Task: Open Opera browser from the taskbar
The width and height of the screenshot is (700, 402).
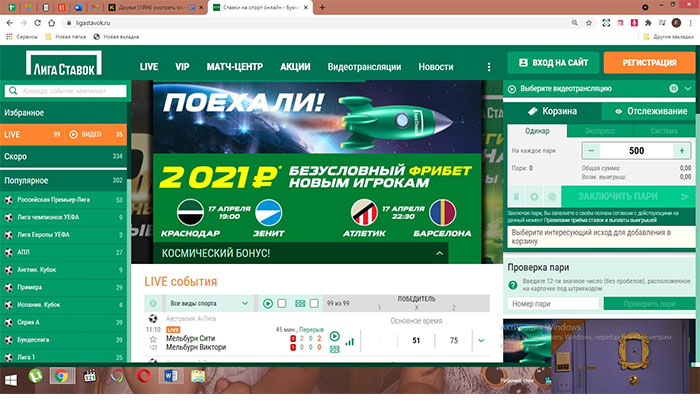Action: pyautogui.click(x=144, y=376)
